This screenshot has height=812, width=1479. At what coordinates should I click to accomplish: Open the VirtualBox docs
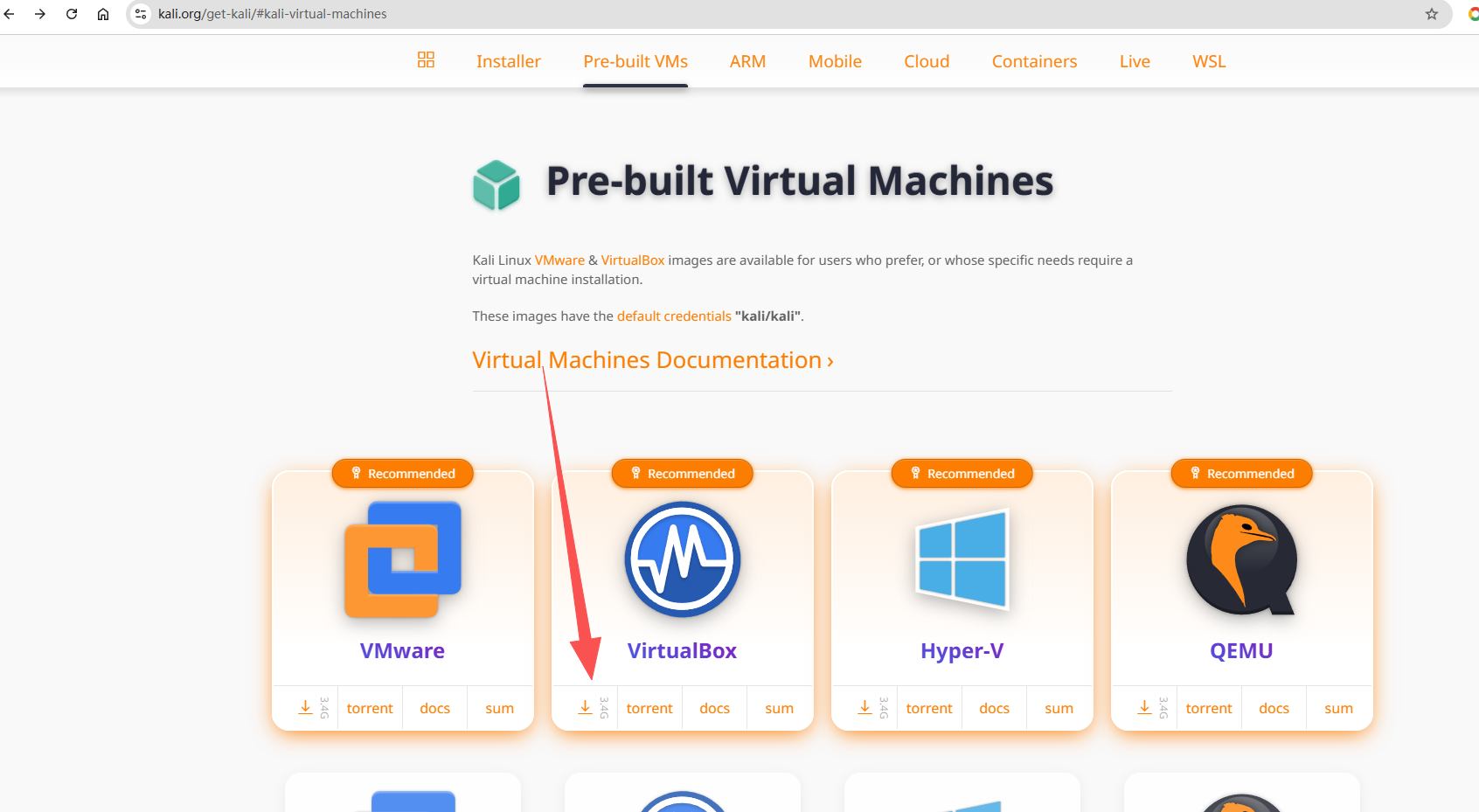(x=714, y=708)
